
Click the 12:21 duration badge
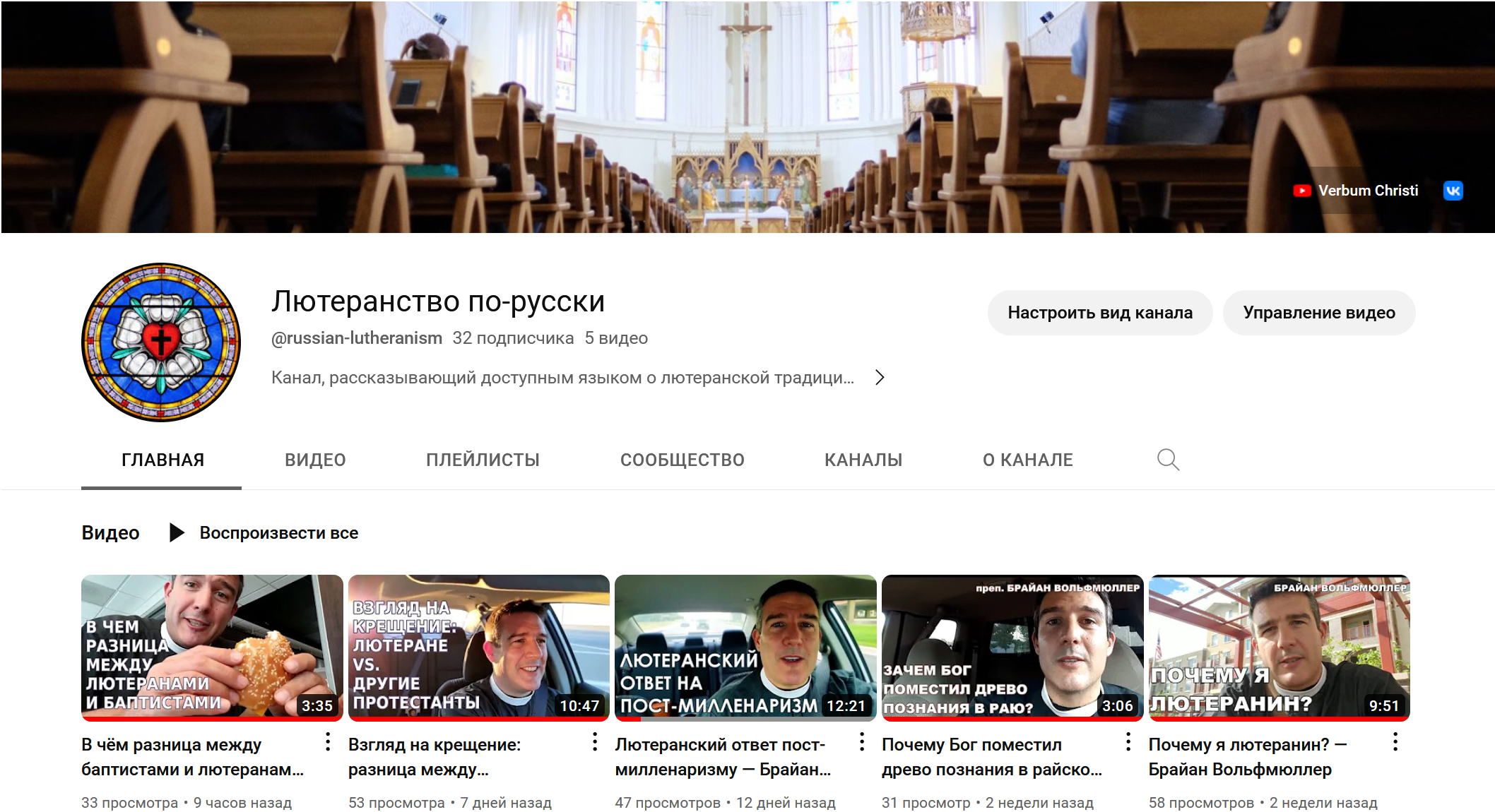[x=846, y=705]
